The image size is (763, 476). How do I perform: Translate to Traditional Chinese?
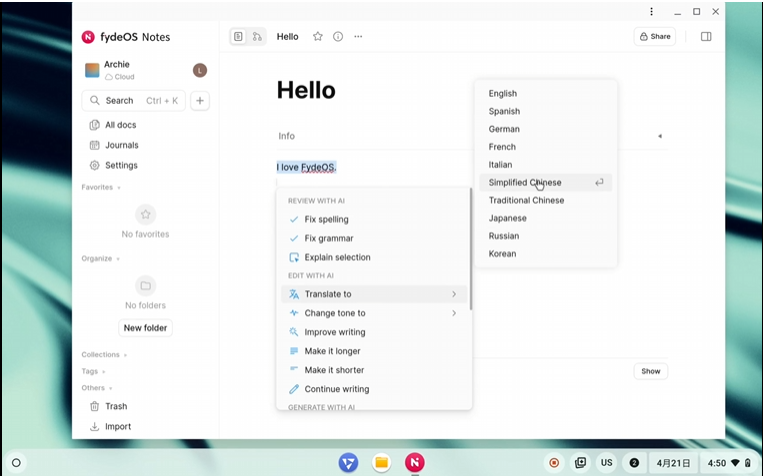tap(545, 201)
